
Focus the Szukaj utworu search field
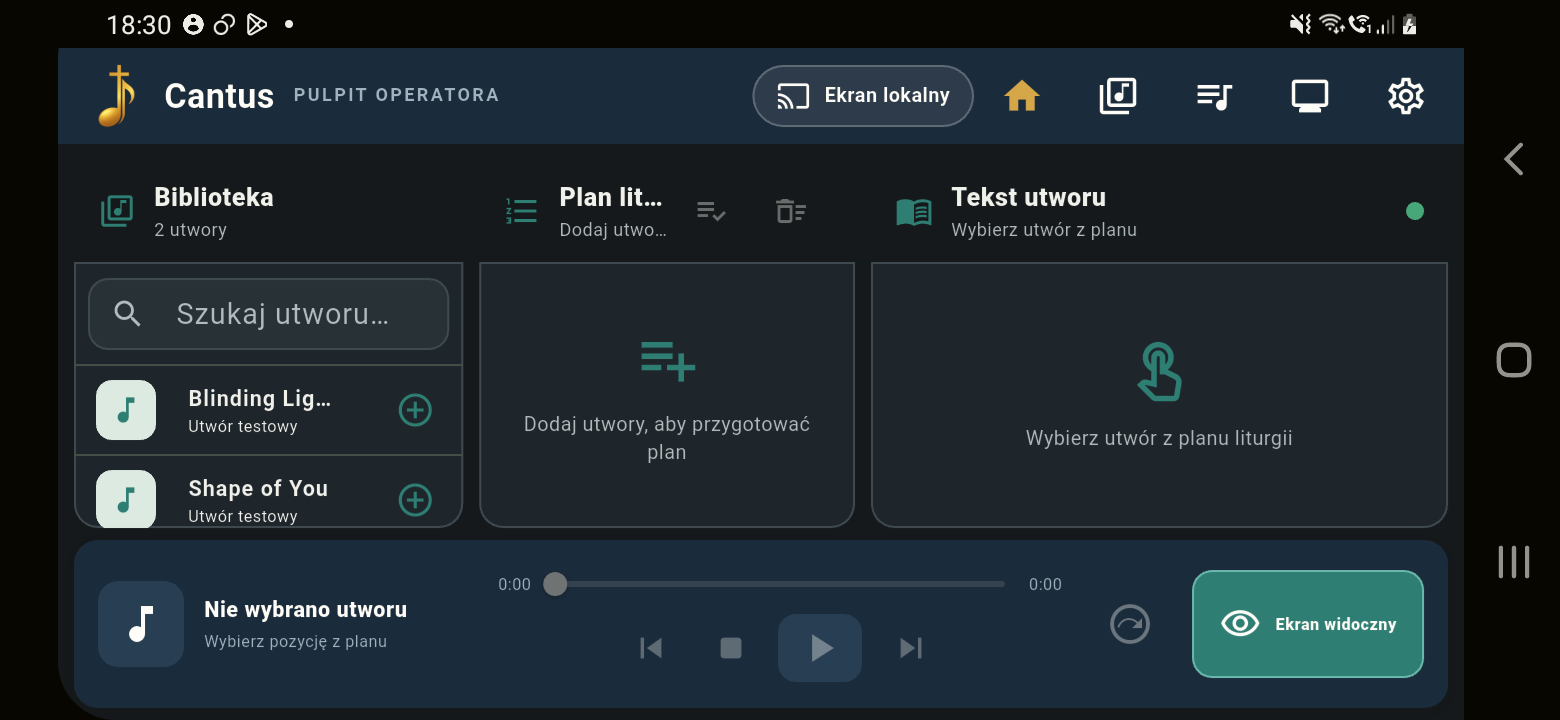pos(268,314)
